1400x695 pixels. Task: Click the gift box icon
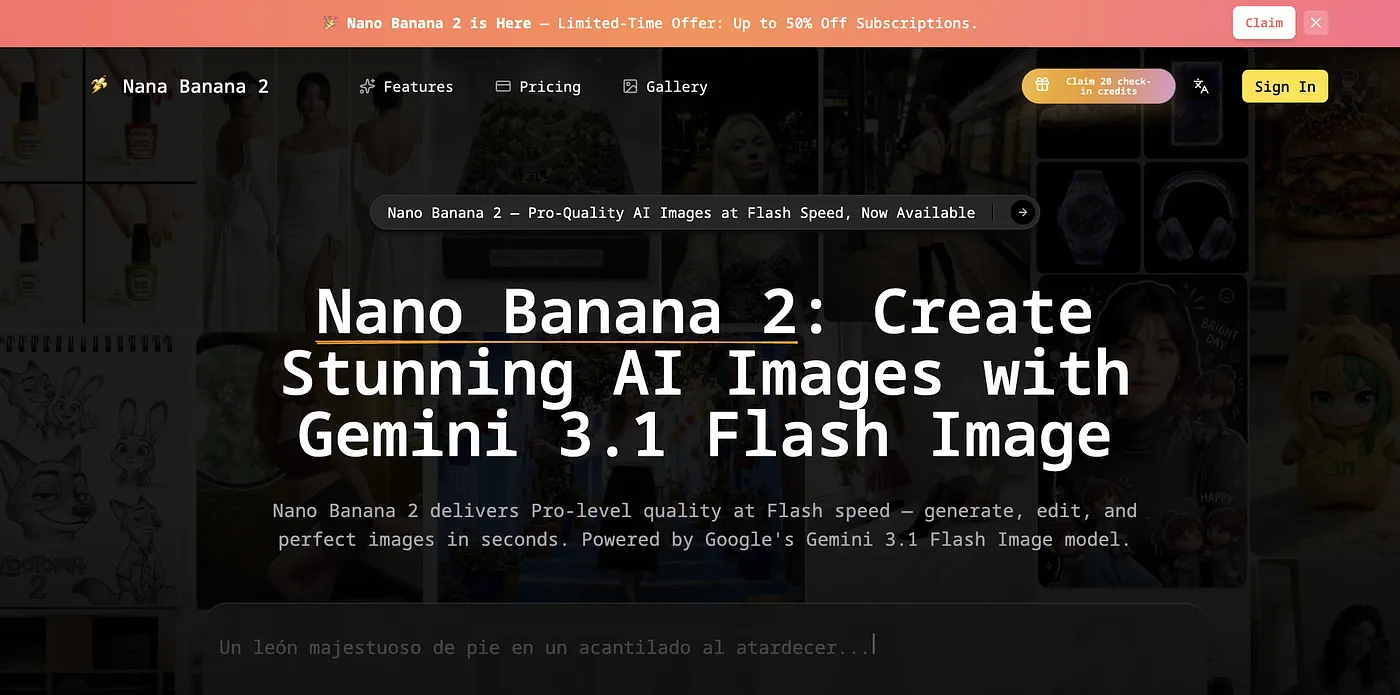click(x=1042, y=85)
